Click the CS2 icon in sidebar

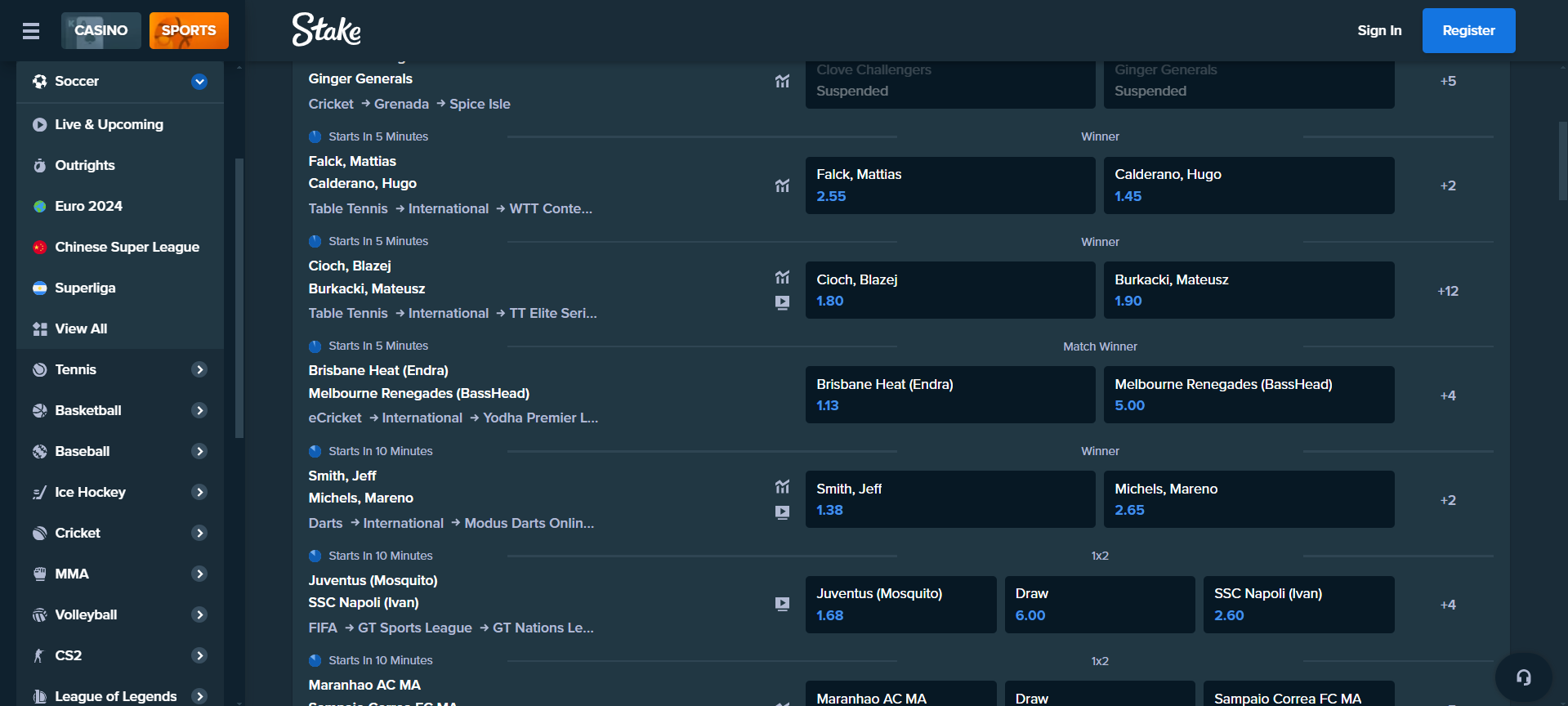(x=39, y=655)
